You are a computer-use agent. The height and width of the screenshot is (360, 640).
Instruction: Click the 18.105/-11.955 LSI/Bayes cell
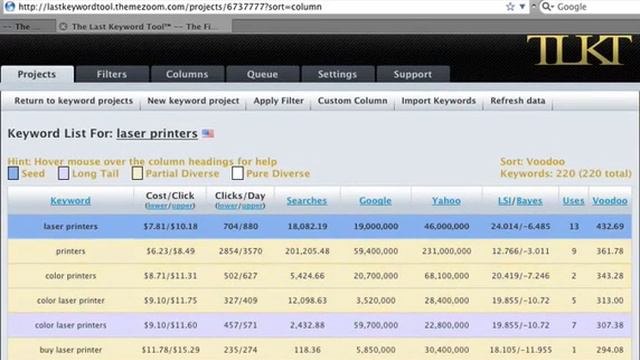tap(520, 350)
